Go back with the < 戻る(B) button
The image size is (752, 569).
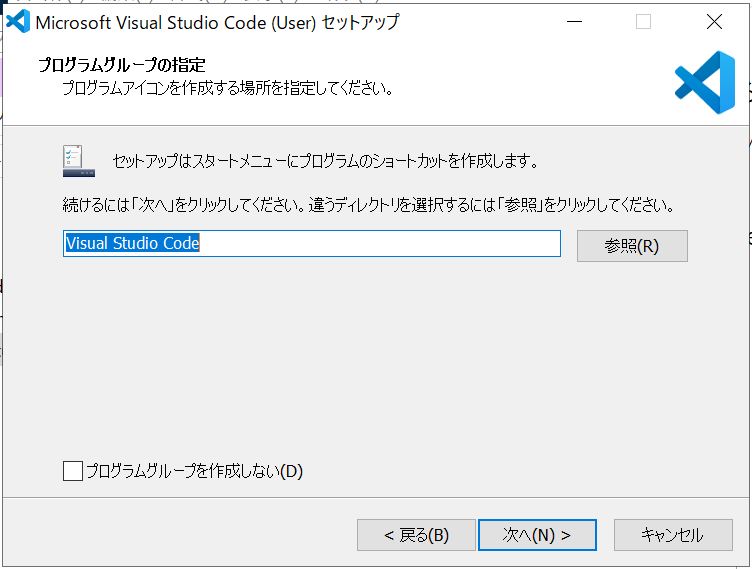416,534
